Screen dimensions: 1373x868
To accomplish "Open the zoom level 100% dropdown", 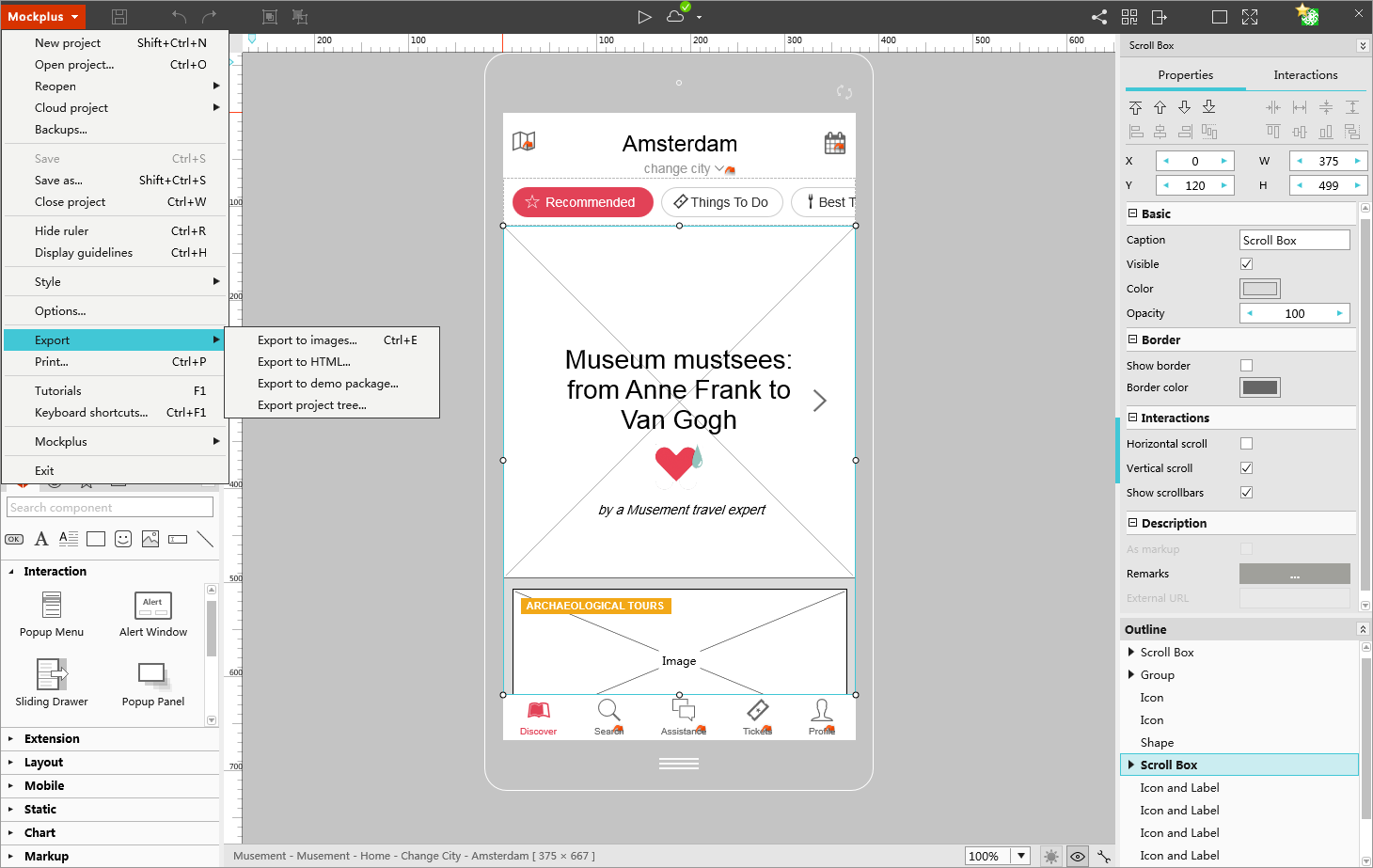I will pos(1021,856).
